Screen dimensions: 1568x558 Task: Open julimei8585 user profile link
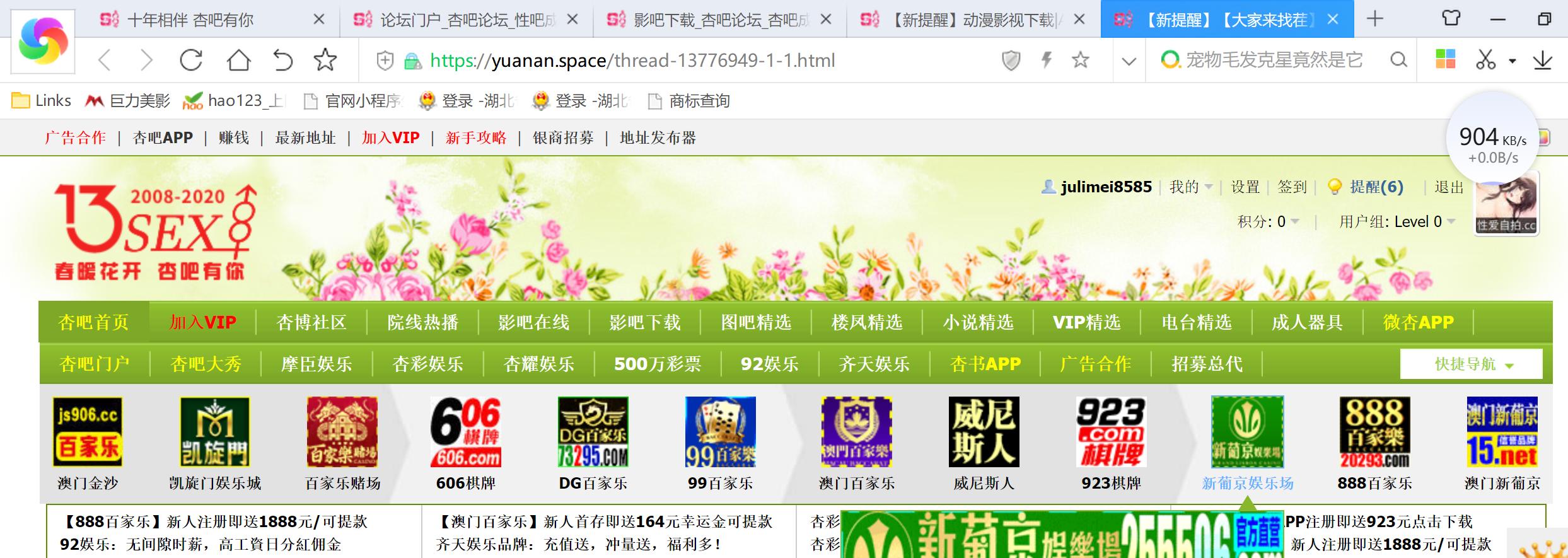coord(1106,187)
